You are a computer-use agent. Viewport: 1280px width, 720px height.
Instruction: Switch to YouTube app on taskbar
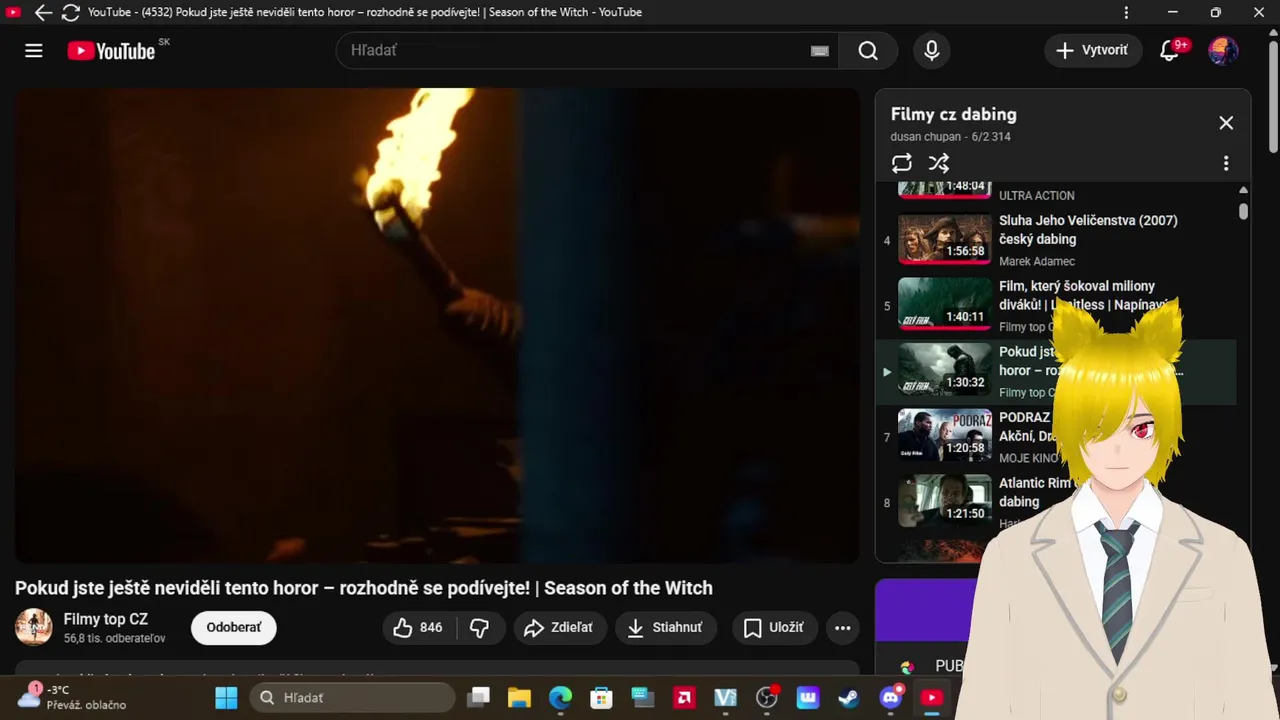pos(932,698)
